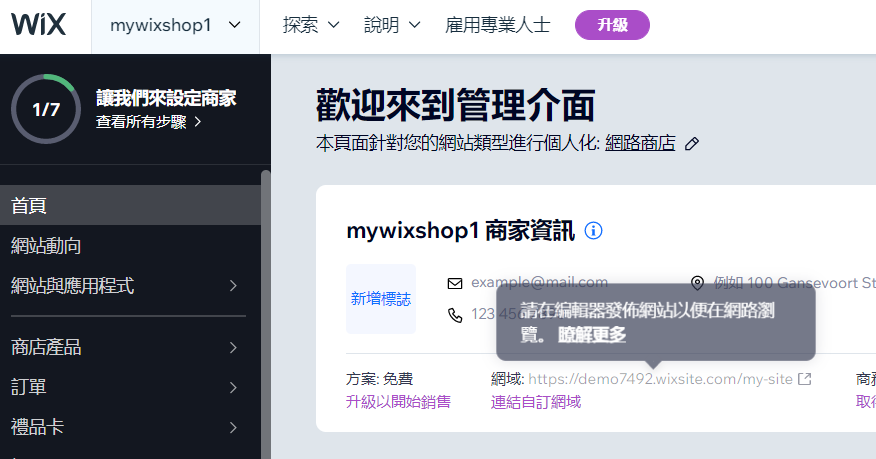Click 連結自訂網域 link
Image resolution: width=876 pixels, height=459 pixels.
point(536,402)
